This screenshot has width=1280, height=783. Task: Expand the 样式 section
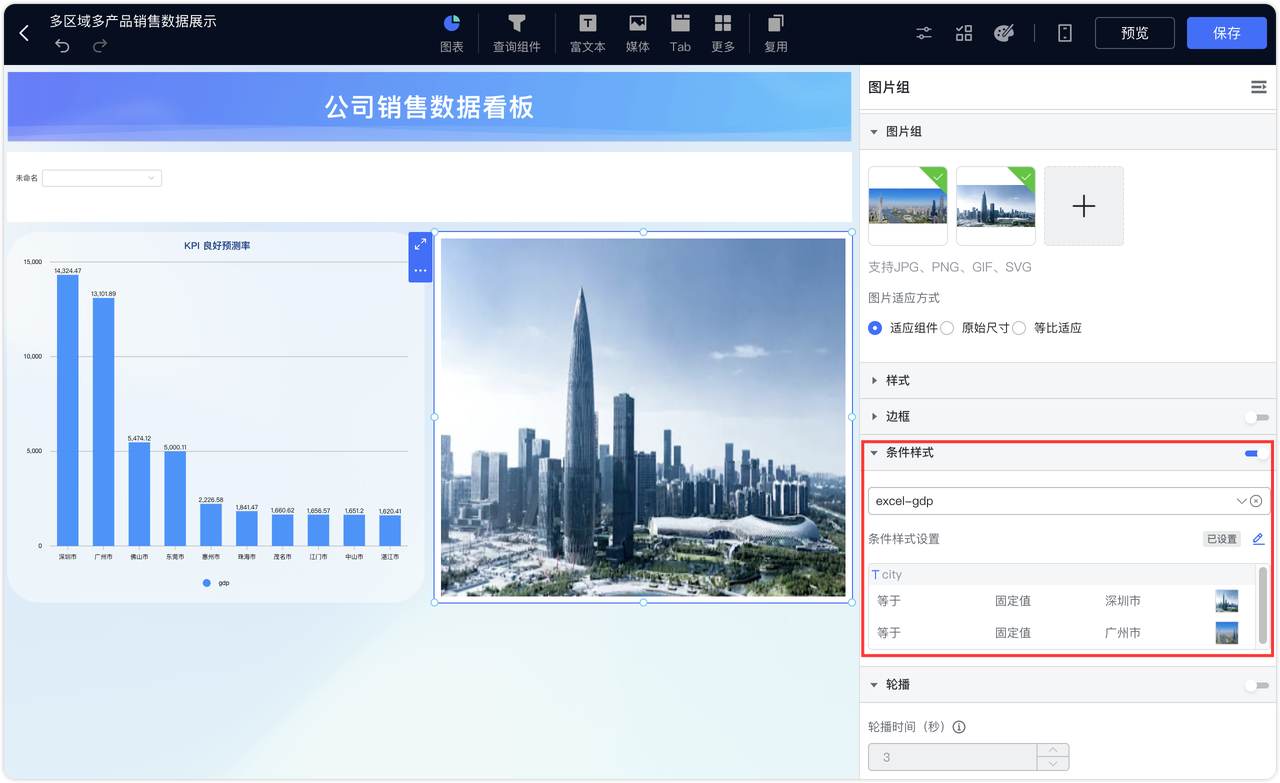coord(874,381)
